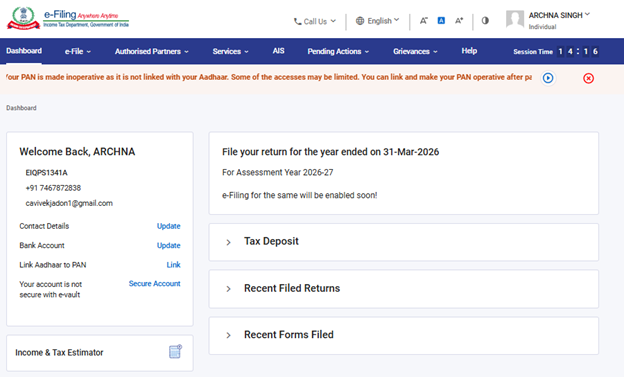Update Contact Details
Viewport: 624px width, 377px height.
[x=168, y=226]
